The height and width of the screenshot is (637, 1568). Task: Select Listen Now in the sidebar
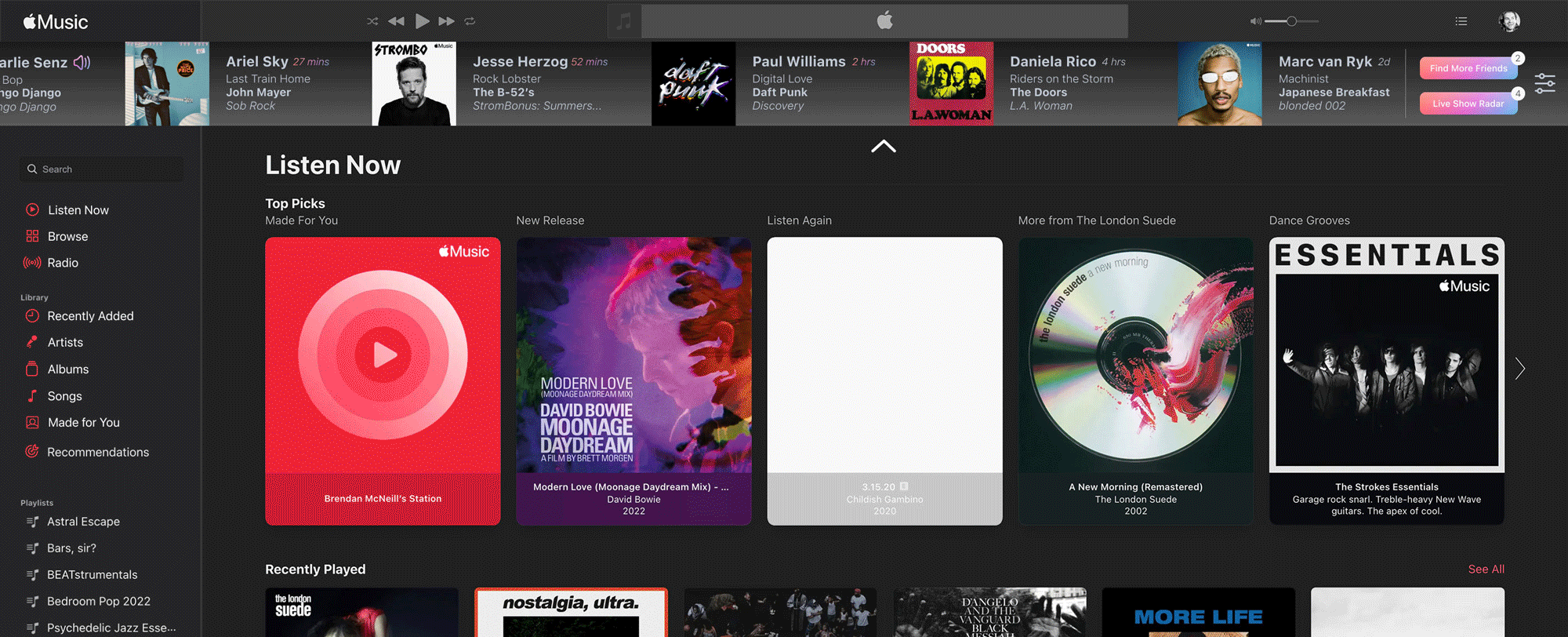click(78, 210)
